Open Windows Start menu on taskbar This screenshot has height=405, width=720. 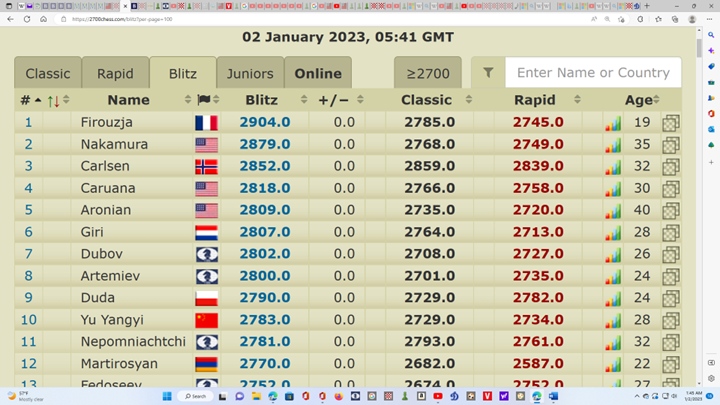coord(167,396)
